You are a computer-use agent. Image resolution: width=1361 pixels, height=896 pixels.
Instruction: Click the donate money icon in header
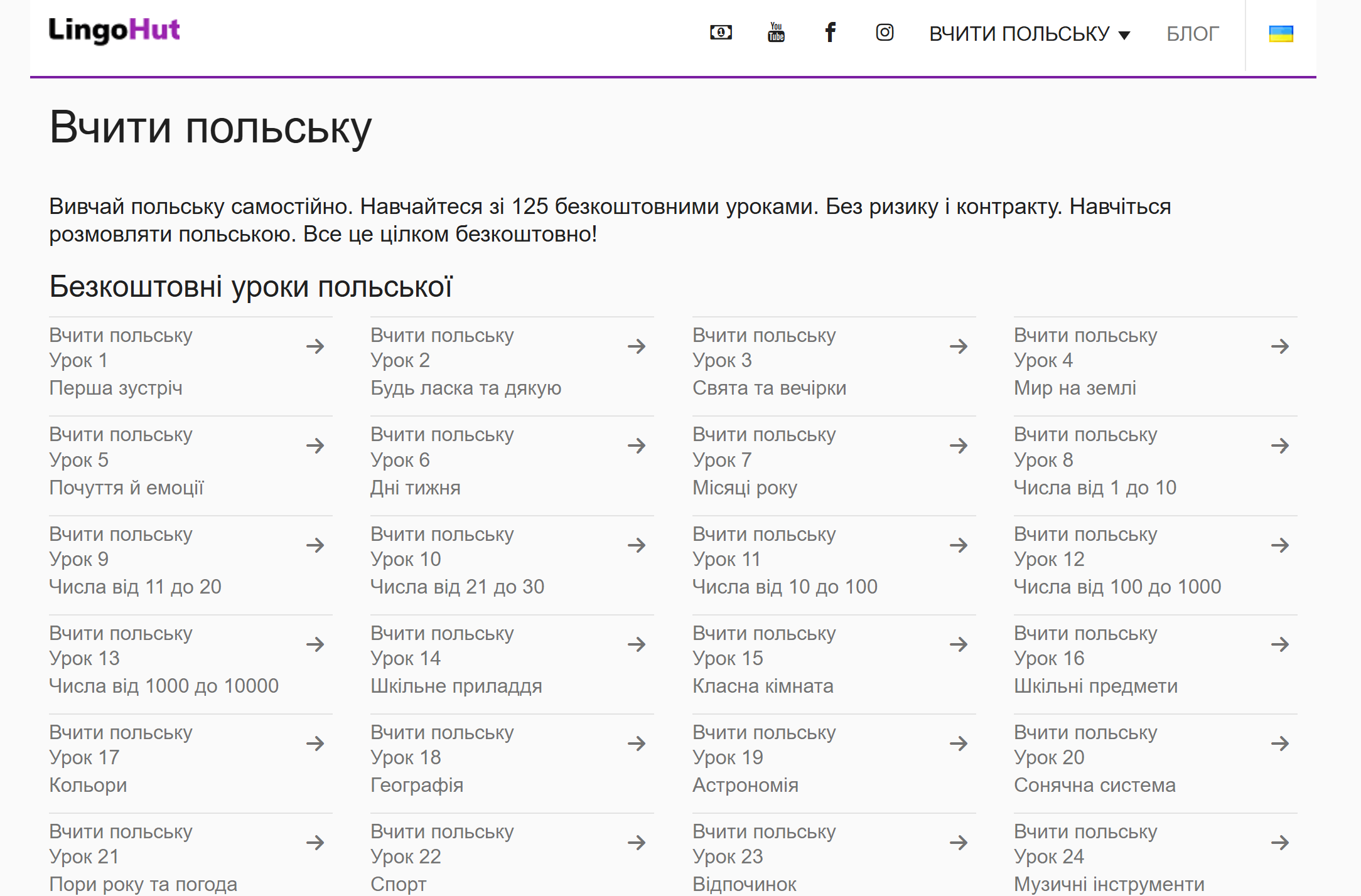click(x=721, y=33)
